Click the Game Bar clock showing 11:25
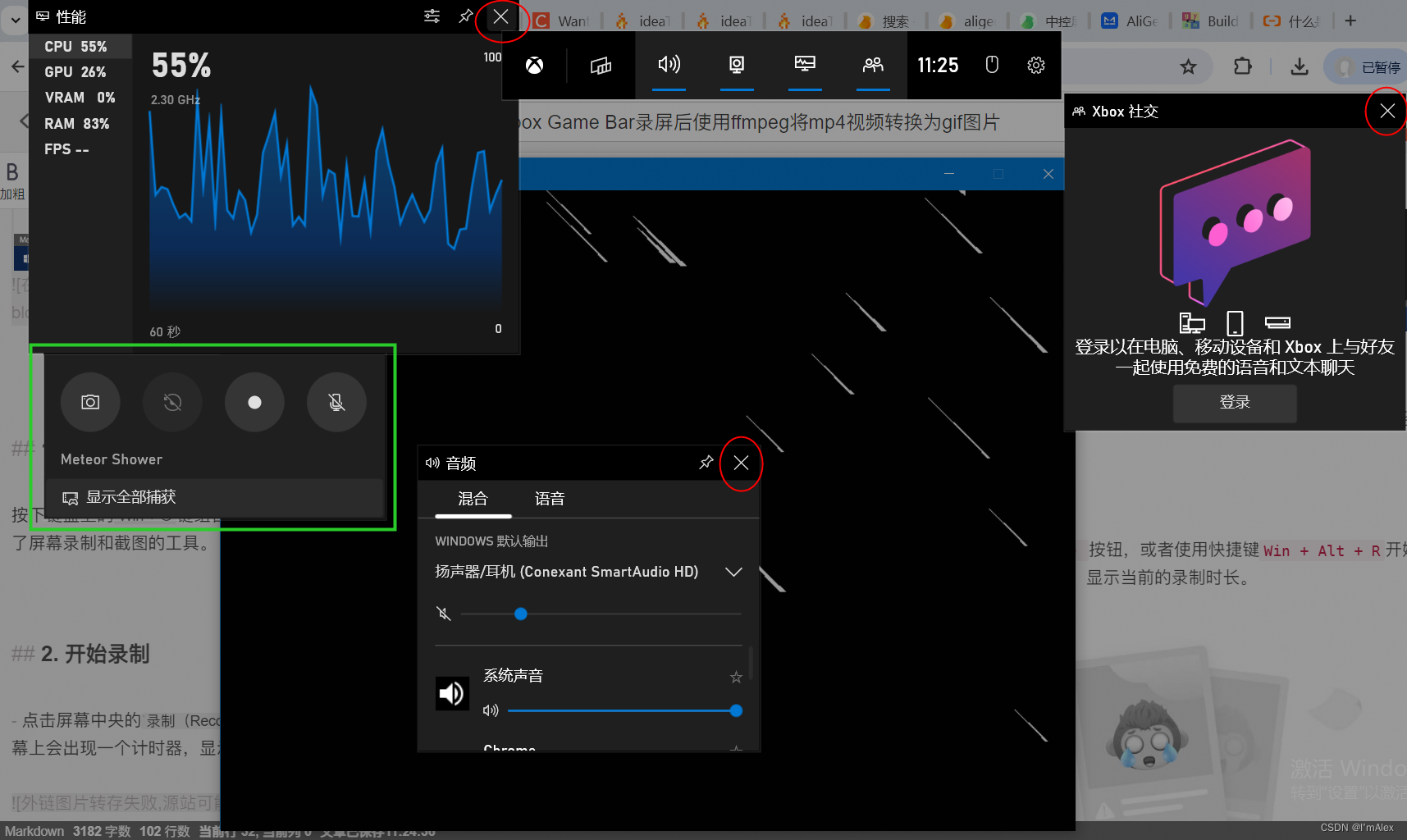 point(938,66)
